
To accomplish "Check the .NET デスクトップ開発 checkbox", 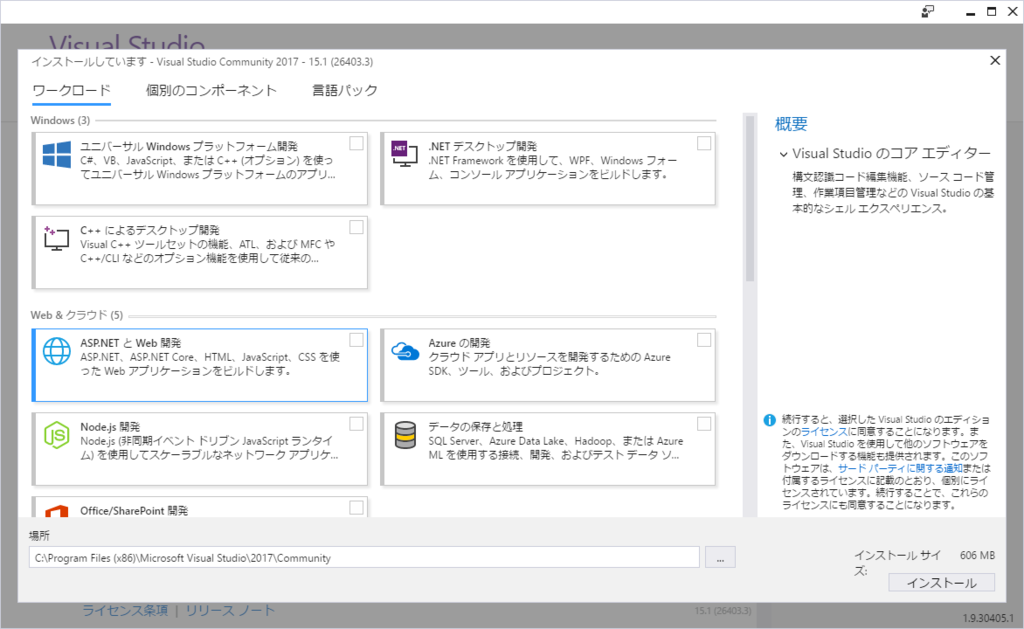I will (x=704, y=143).
